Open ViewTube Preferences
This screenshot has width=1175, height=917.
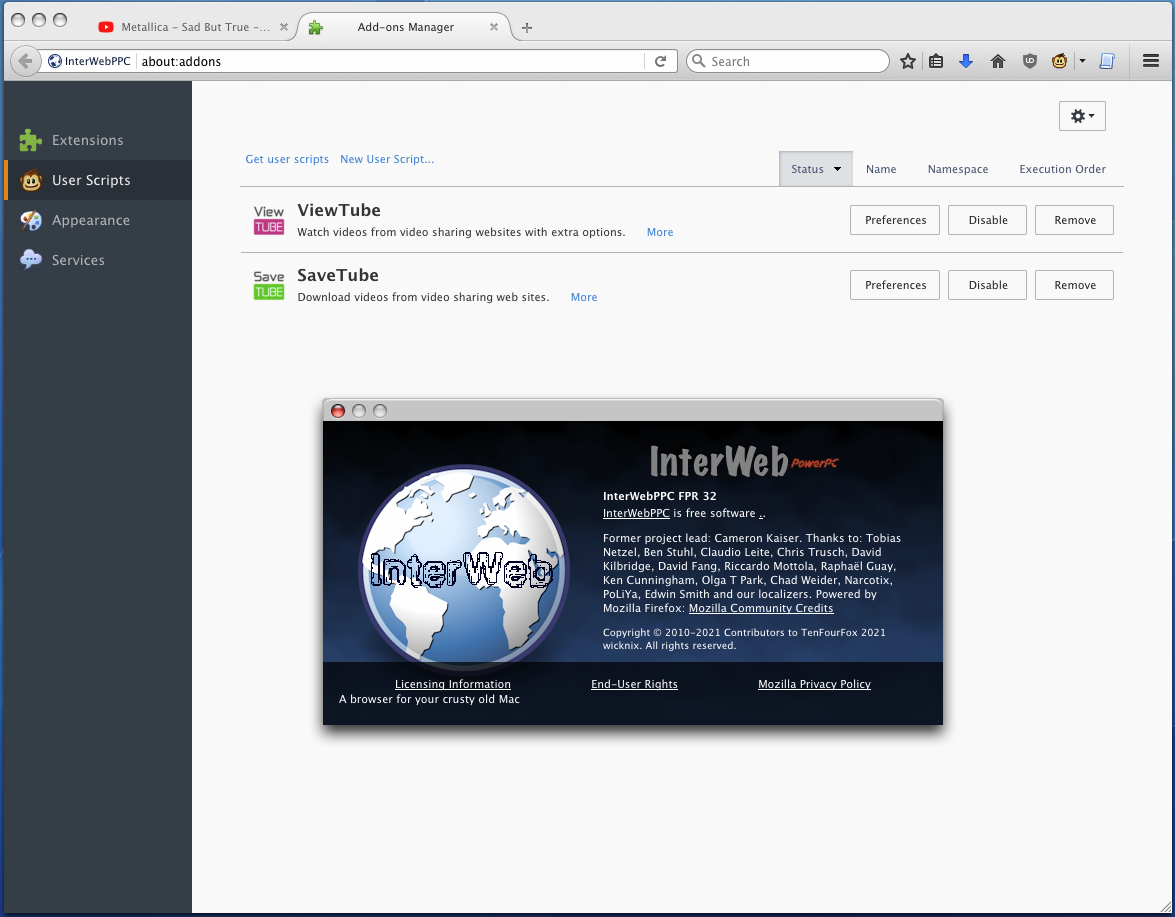[895, 220]
